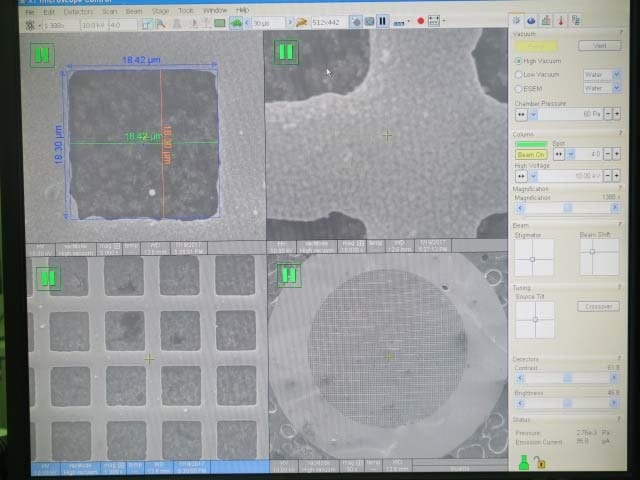Viewport: 640px width, 480px height.
Task: Click the Chamber Pressure minus button
Action: [x=608, y=114]
